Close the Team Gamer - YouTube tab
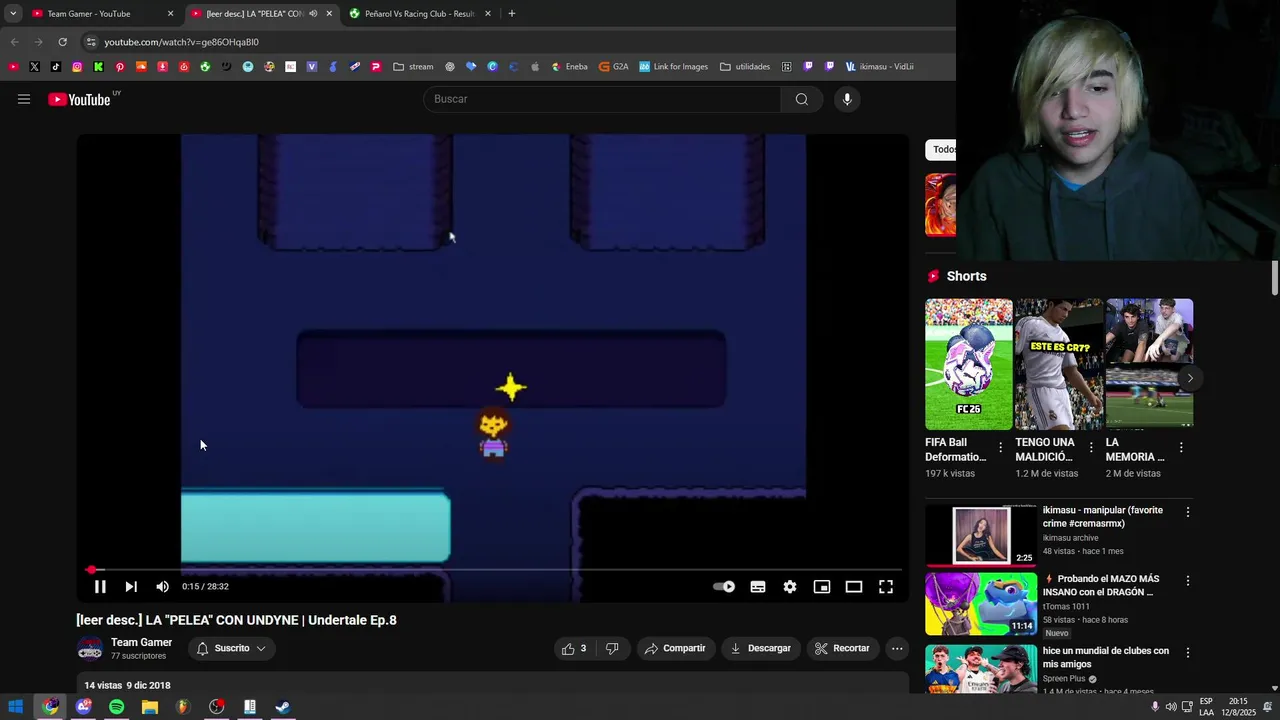 [x=171, y=14]
